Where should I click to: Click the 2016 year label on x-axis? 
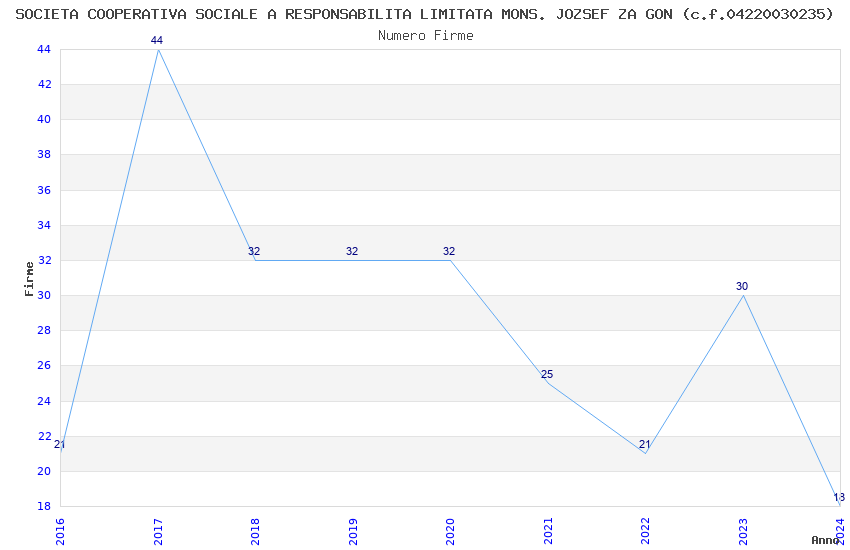click(x=60, y=531)
